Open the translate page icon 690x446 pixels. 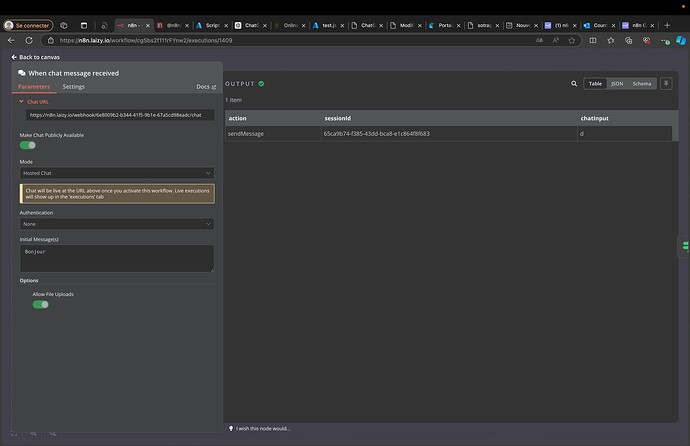[x=539, y=40]
